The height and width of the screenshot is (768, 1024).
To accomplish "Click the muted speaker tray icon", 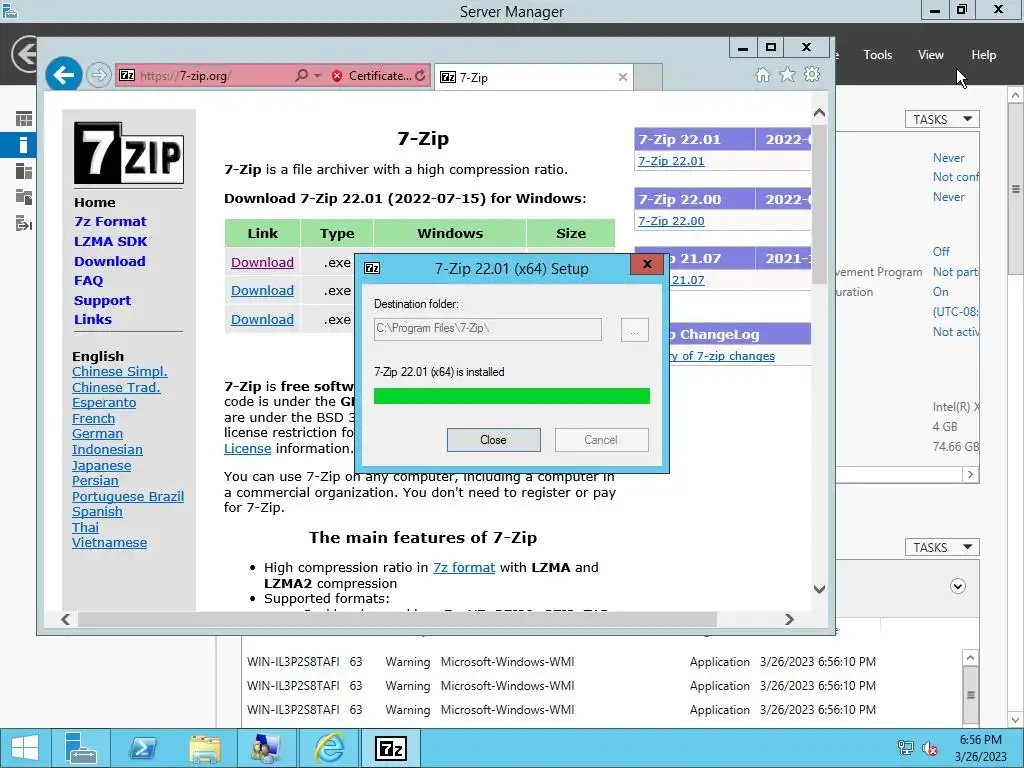I will pyautogui.click(x=929, y=748).
